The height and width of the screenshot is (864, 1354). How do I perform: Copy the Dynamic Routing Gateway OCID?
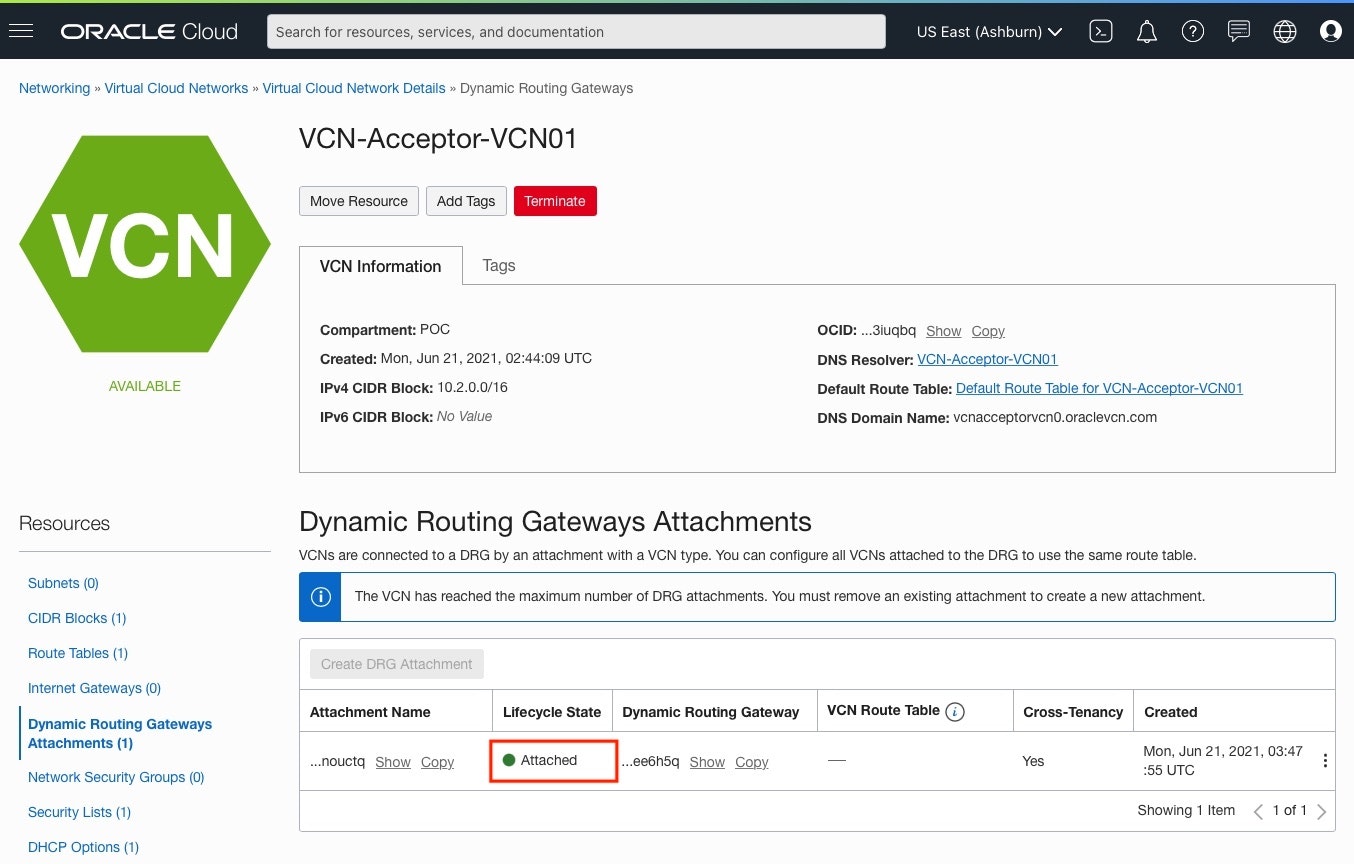coord(752,762)
